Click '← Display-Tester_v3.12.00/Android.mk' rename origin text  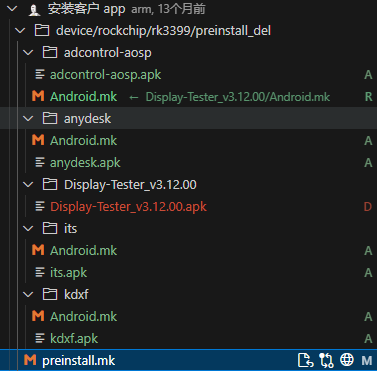click(x=230, y=97)
